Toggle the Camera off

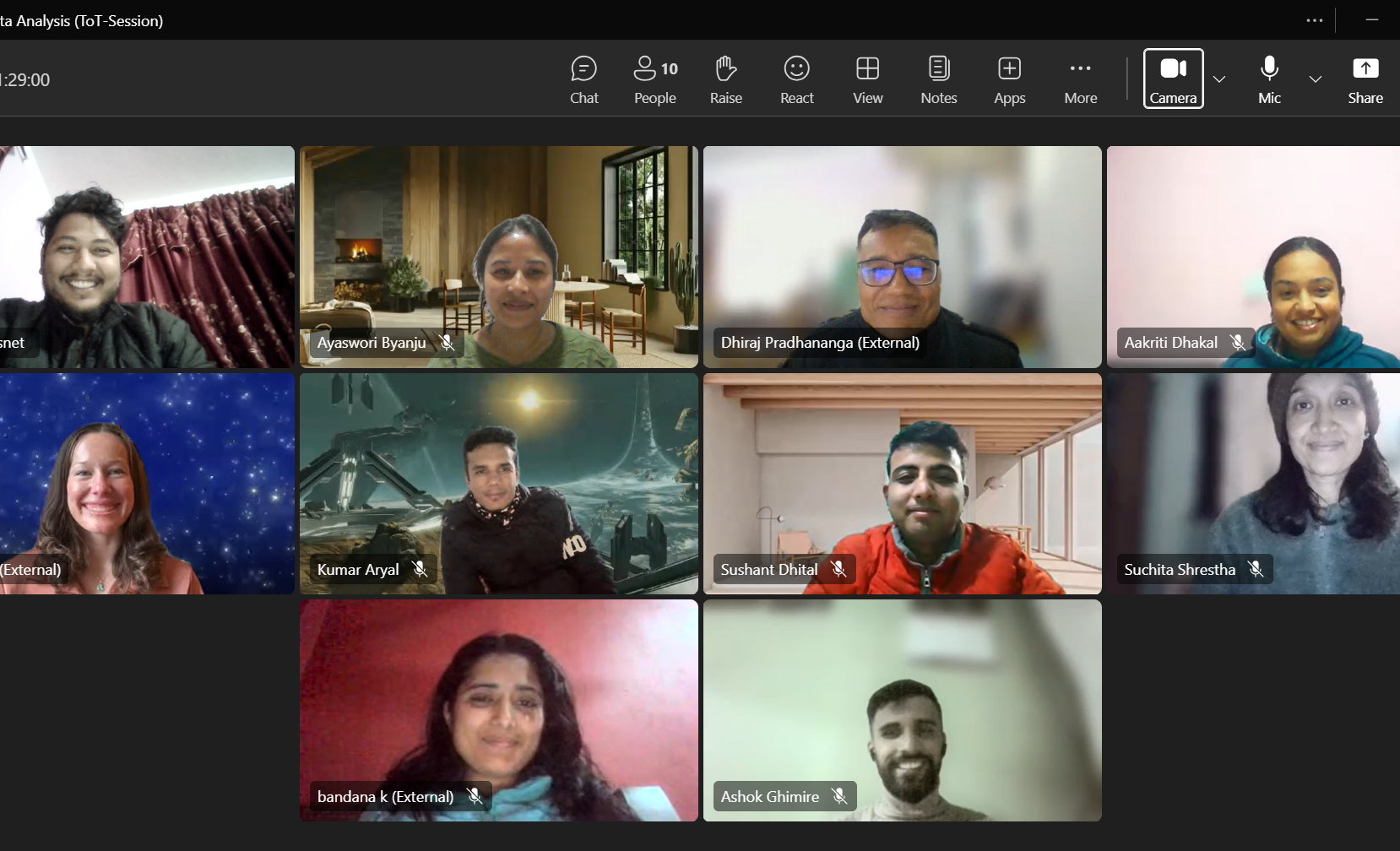tap(1173, 79)
